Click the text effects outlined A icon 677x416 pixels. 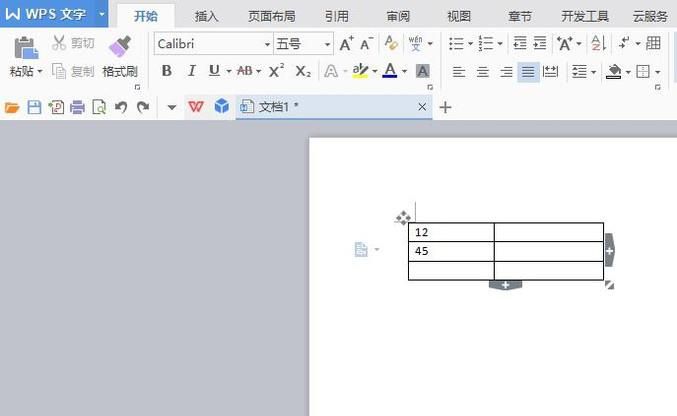point(331,71)
